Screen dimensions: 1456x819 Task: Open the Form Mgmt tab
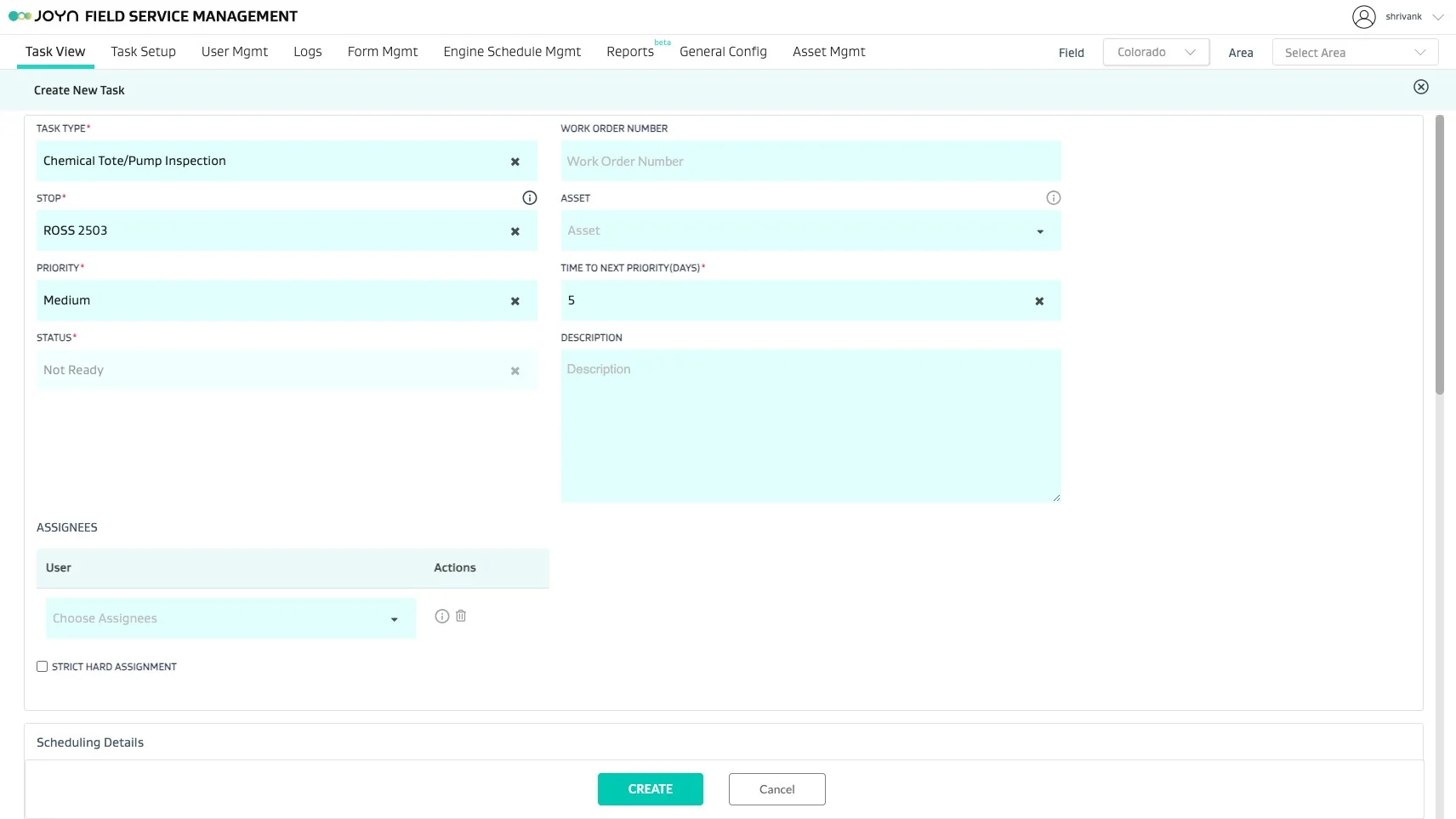(x=383, y=52)
